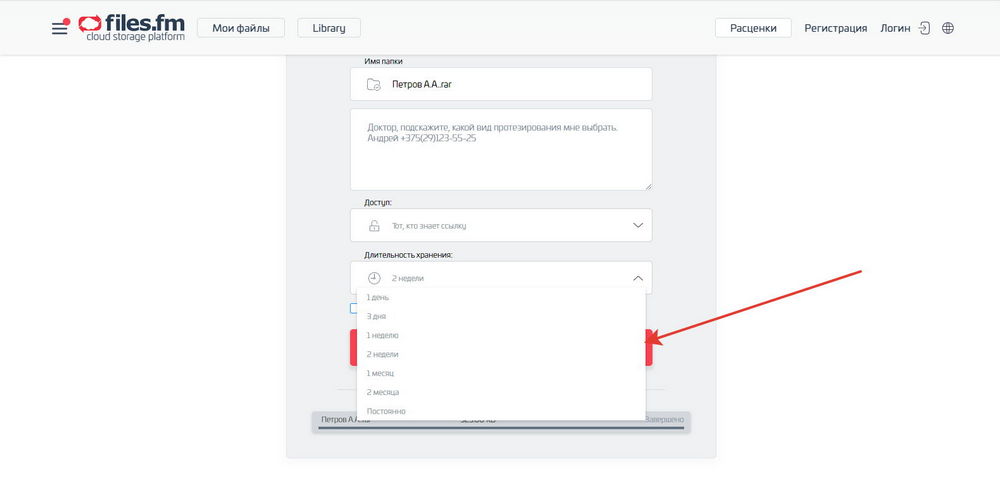Click the folder icon beside folder name
1000x480 pixels.
tap(373, 85)
